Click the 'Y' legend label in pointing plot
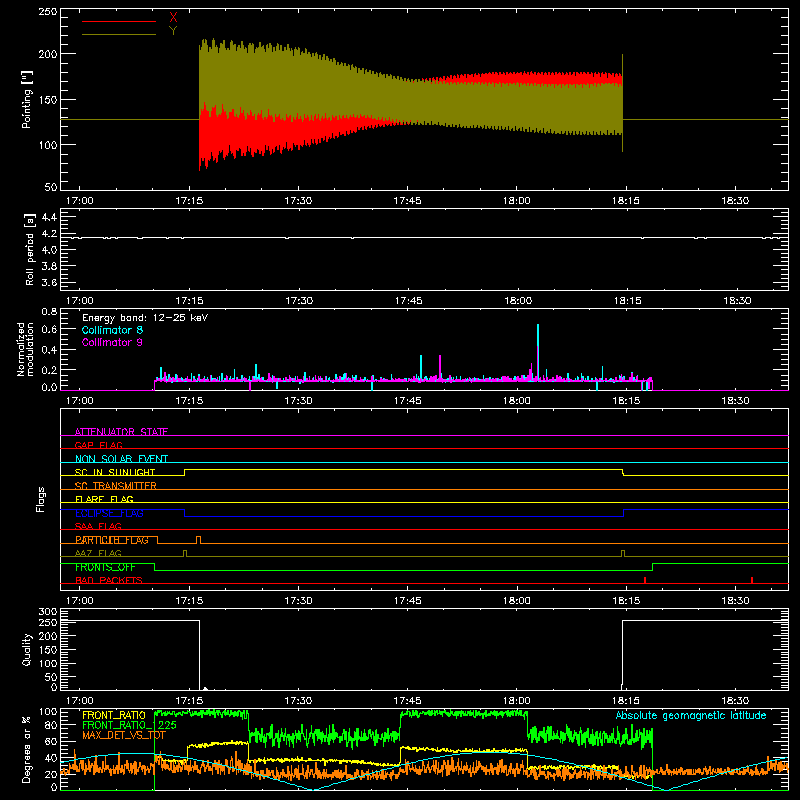Image resolution: width=800 pixels, height=800 pixels. (x=173, y=31)
